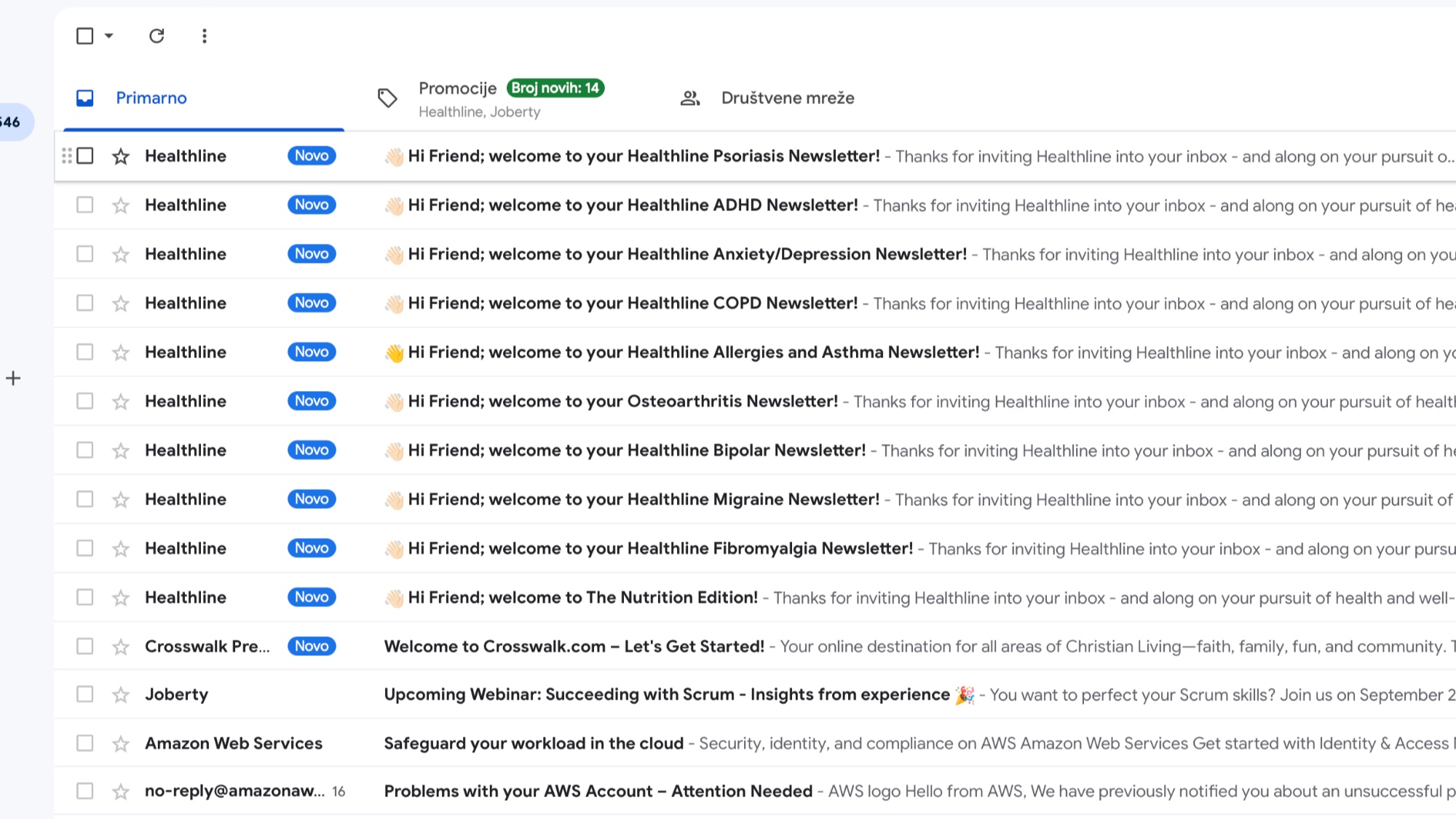Viewport: 1456px width, 819px height.
Task: Select the Osteoarthritis Newsletter checkbox
Action: click(85, 400)
